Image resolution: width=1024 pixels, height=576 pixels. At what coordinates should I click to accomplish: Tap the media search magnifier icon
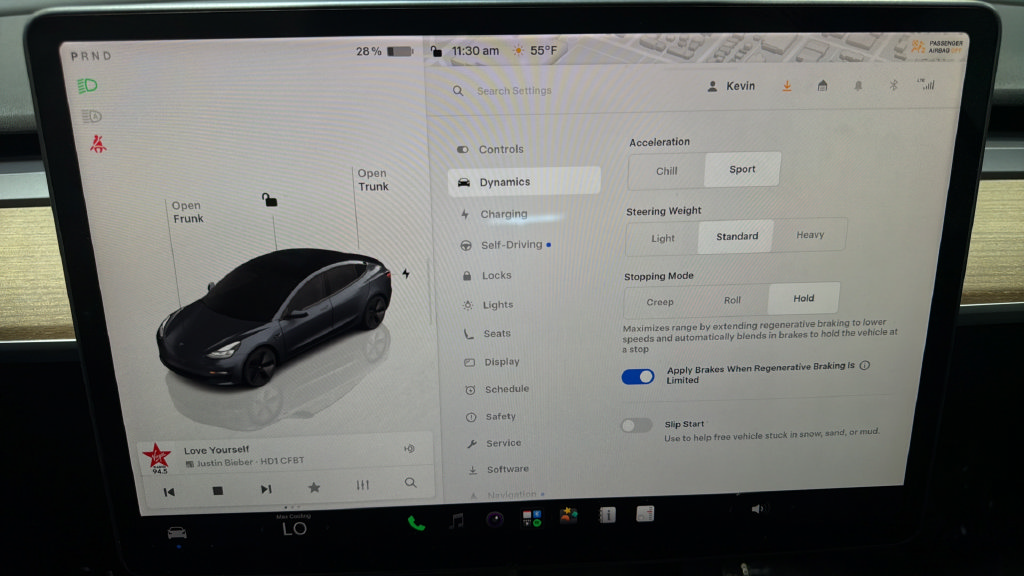(x=410, y=483)
